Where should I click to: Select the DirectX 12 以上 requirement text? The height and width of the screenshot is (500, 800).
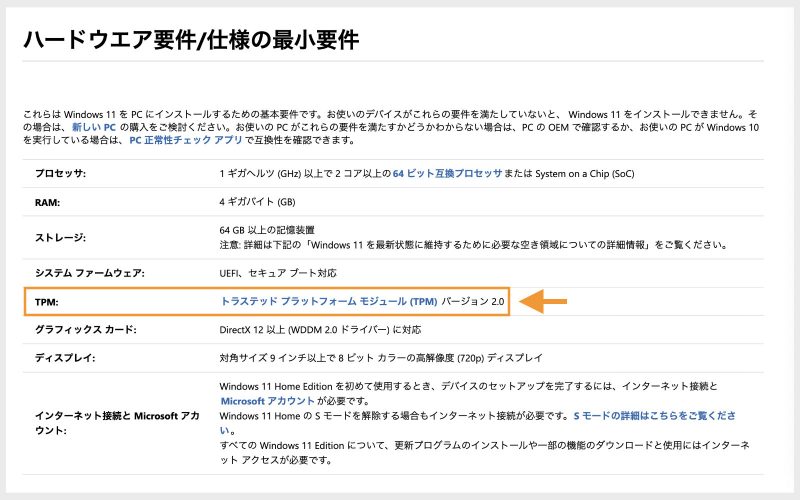click(320, 329)
